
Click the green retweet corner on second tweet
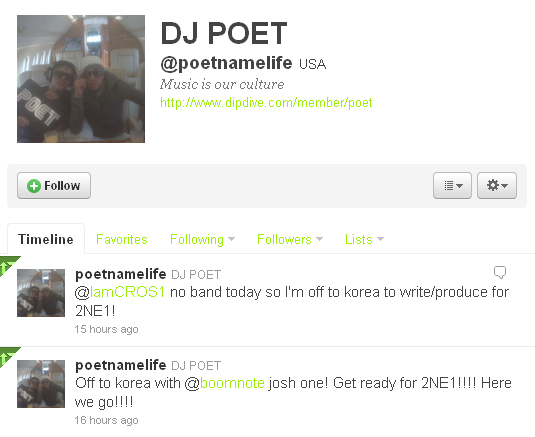(8, 356)
